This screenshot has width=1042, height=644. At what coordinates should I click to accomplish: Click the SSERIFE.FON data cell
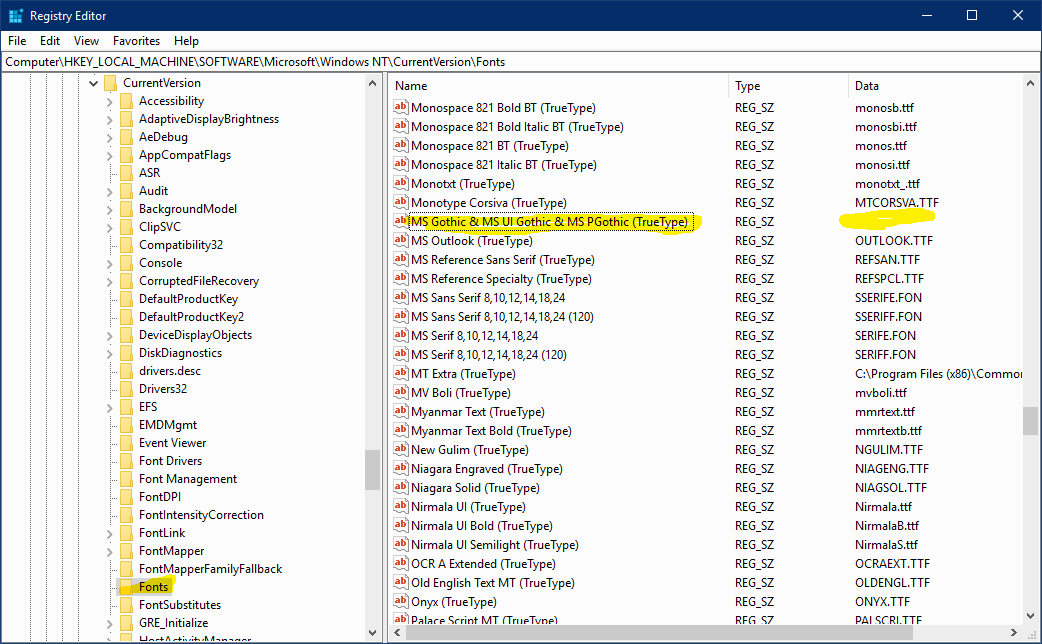pyautogui.click(x=888, y=298)
